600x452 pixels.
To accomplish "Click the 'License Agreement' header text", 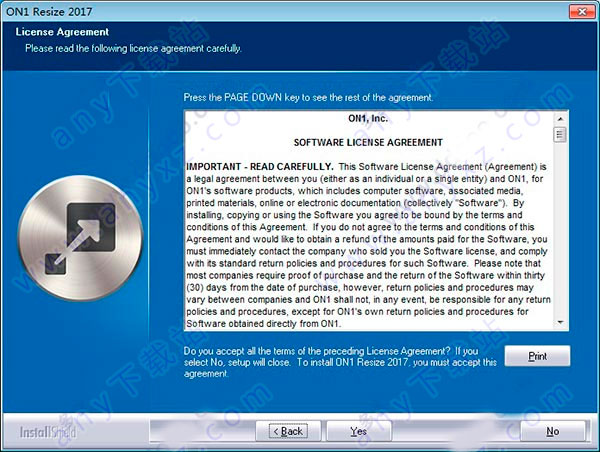I will tap(62, 32).
